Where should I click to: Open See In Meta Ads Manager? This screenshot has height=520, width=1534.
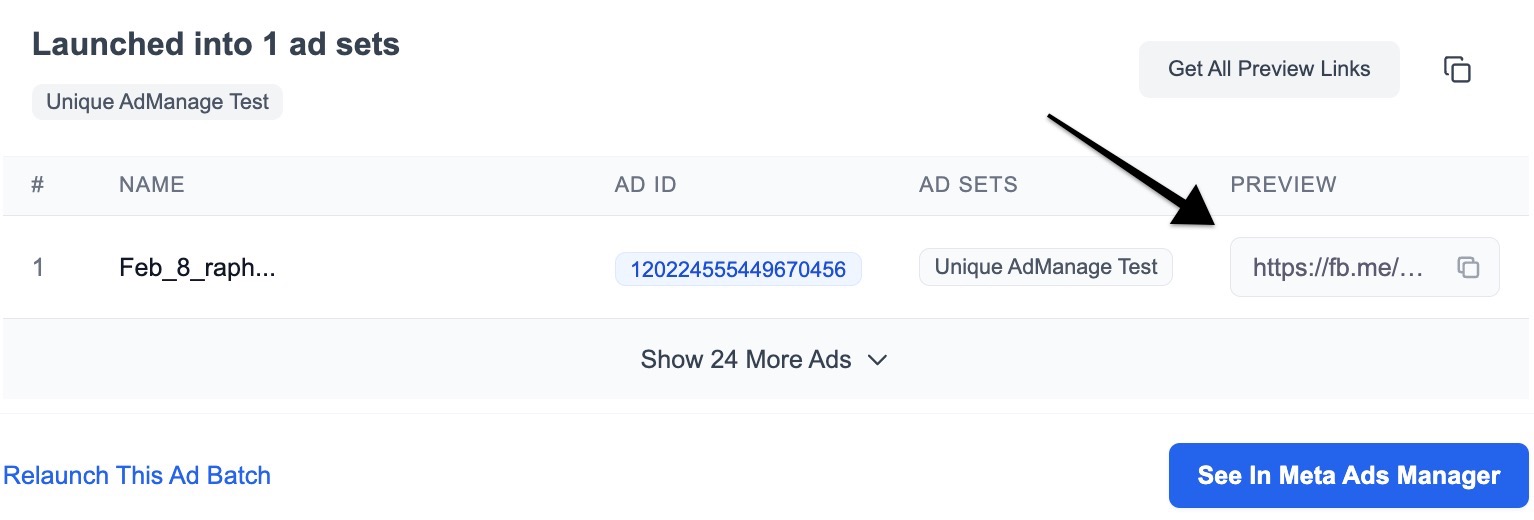point(1349,475)
